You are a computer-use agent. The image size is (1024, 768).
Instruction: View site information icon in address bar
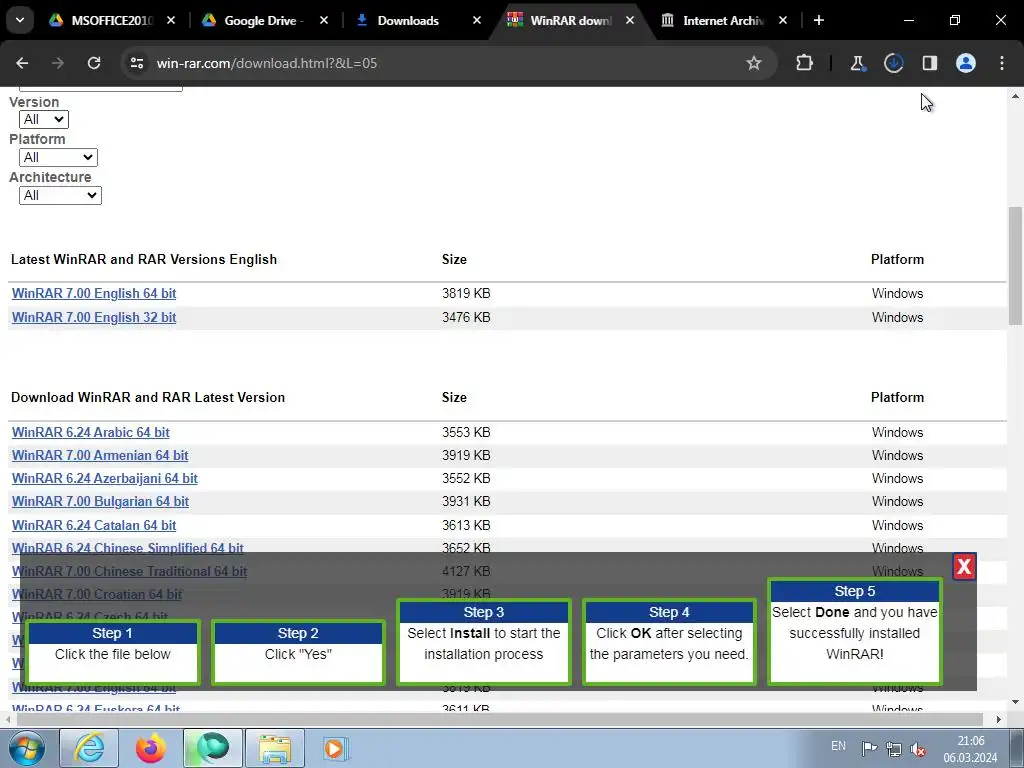coord(136,63)
